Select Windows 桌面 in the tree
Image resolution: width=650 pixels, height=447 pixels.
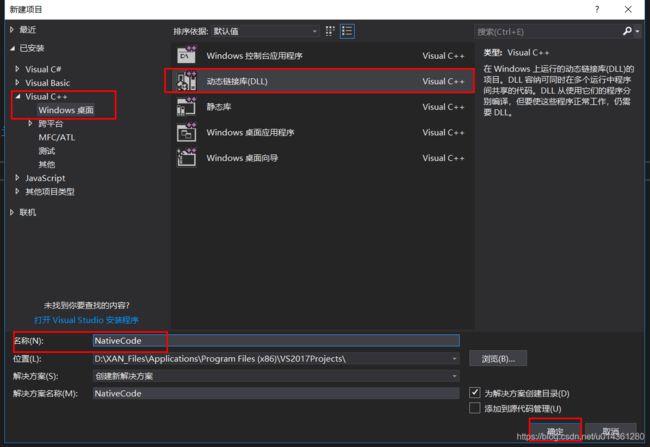click(66, 110)
